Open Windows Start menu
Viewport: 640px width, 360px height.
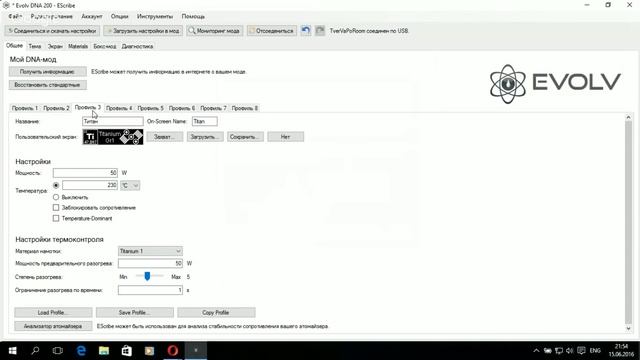click(x=12, y=351)
